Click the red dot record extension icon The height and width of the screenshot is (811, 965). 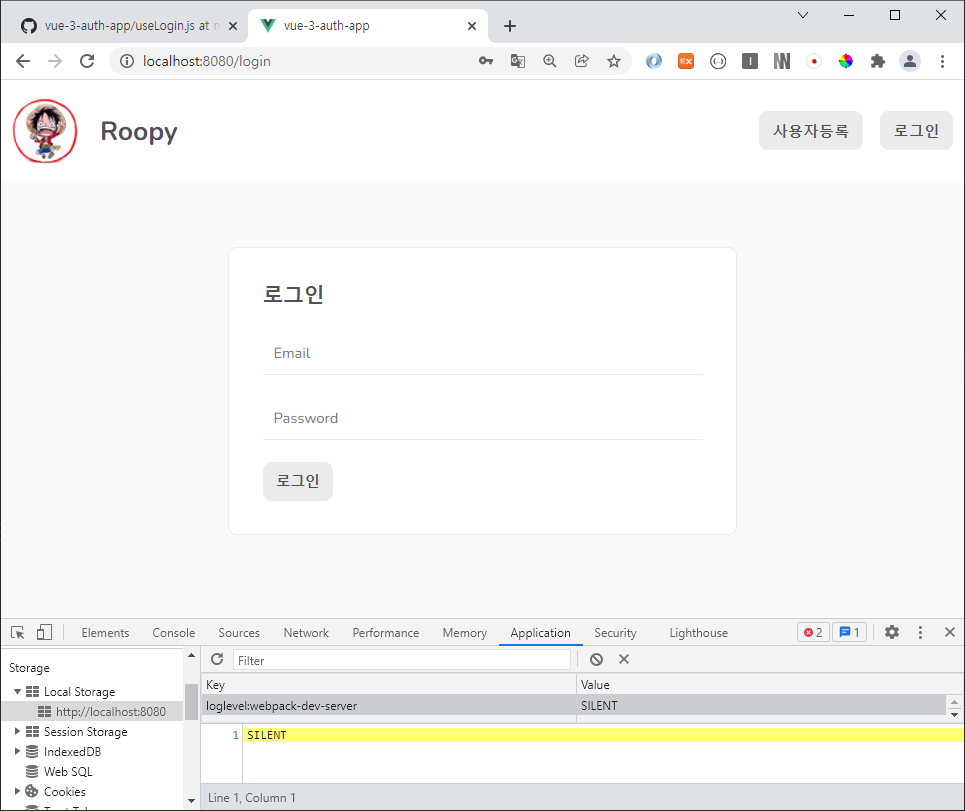(x=814, y=61)
